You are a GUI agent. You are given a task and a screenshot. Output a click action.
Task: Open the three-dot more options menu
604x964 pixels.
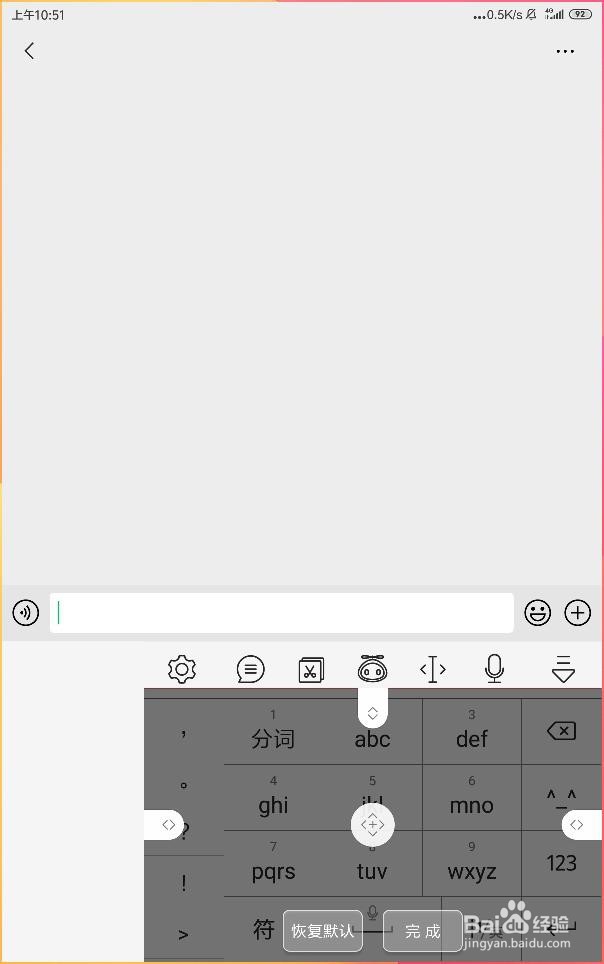565,52
